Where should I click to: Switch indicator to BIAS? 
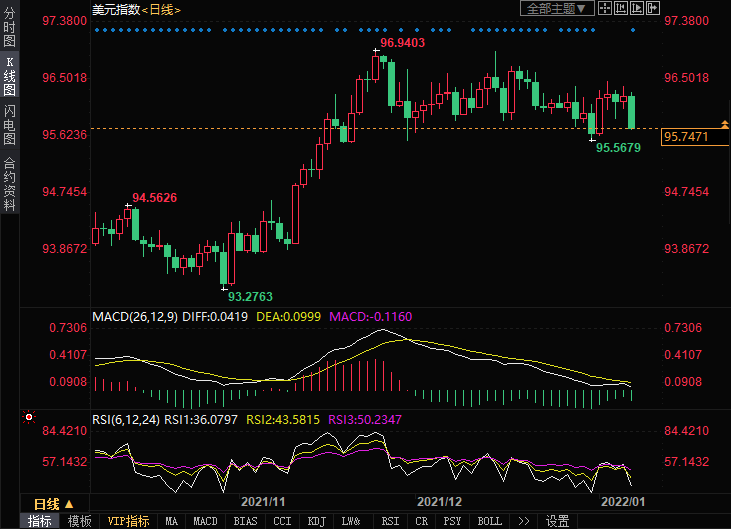point(244,521)
